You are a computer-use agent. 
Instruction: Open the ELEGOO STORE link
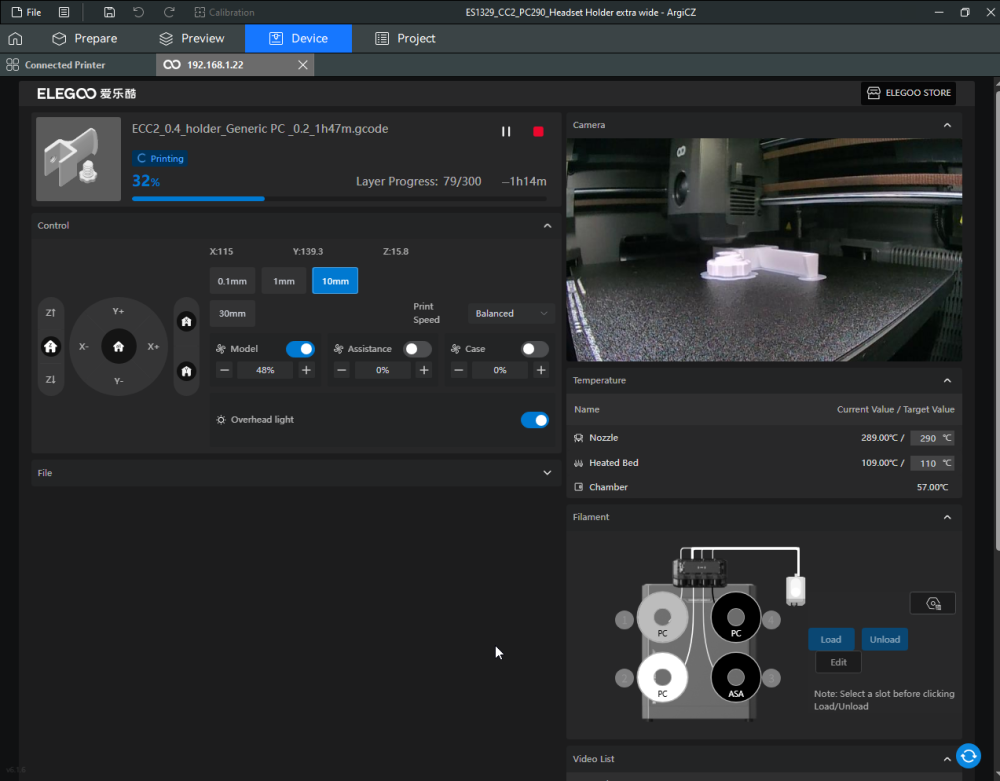pyautogui.click(x=908, y=93)
